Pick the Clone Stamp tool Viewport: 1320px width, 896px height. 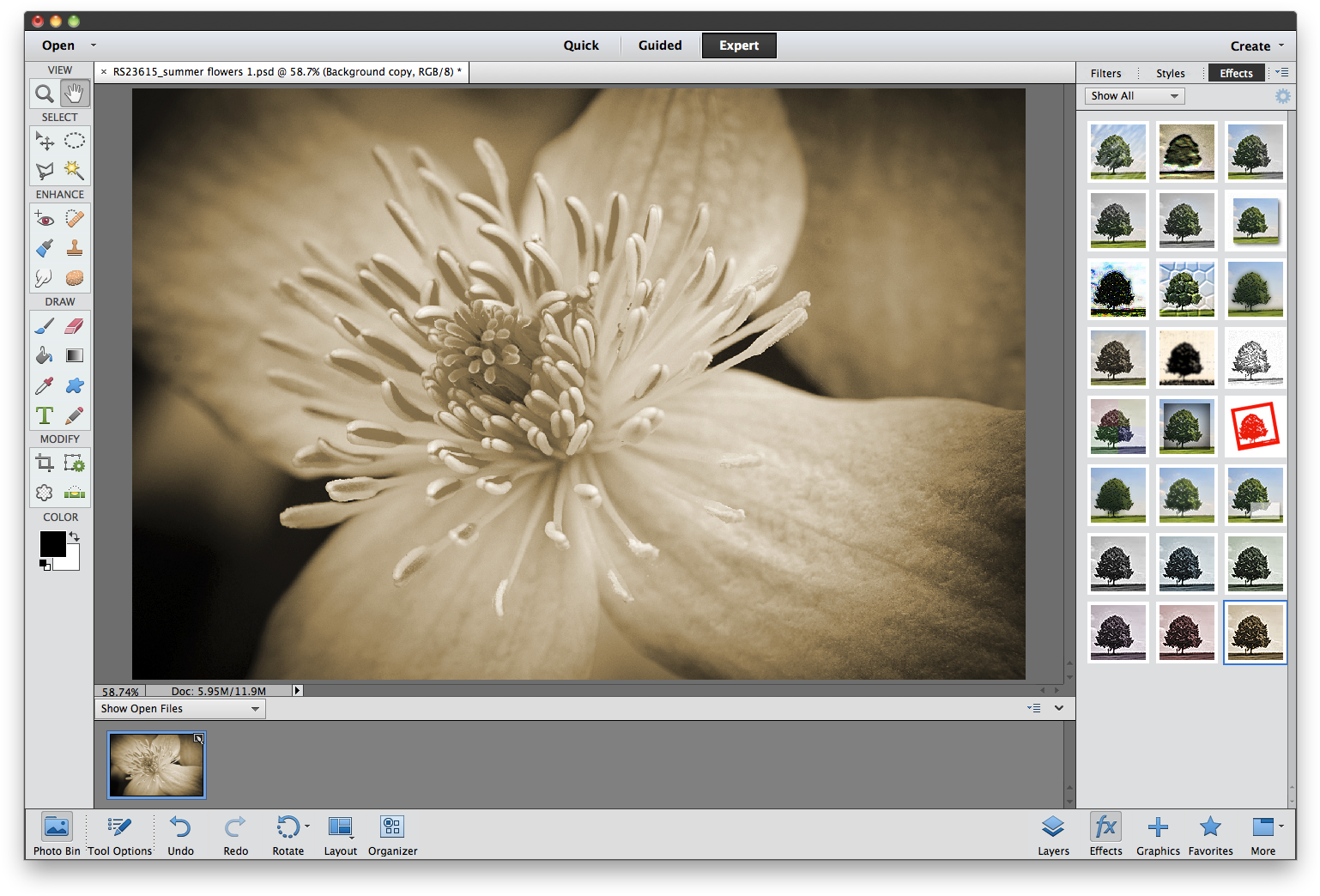tap(75, 248)
